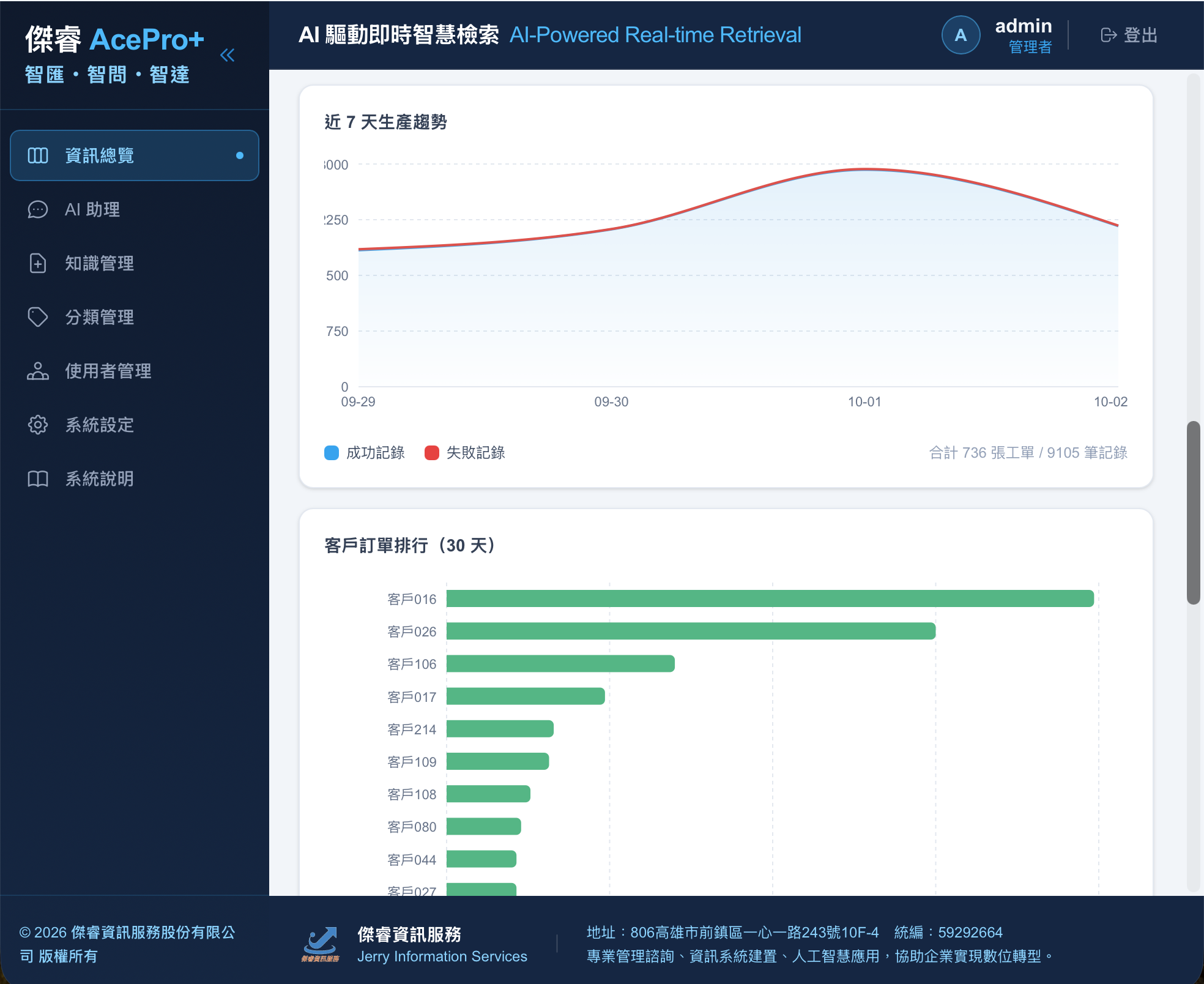Open the 資訊總覽 dashboard menu item
The width and height of the screenshot is (1204, 984).
135,155
